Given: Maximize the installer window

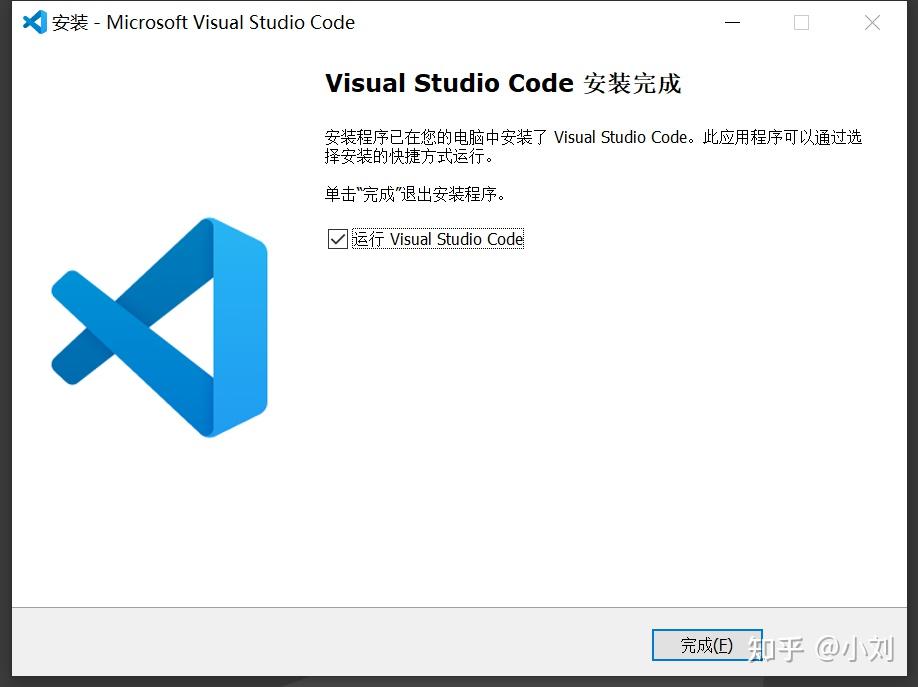Looking at the screenshot, I should (801, 22).
